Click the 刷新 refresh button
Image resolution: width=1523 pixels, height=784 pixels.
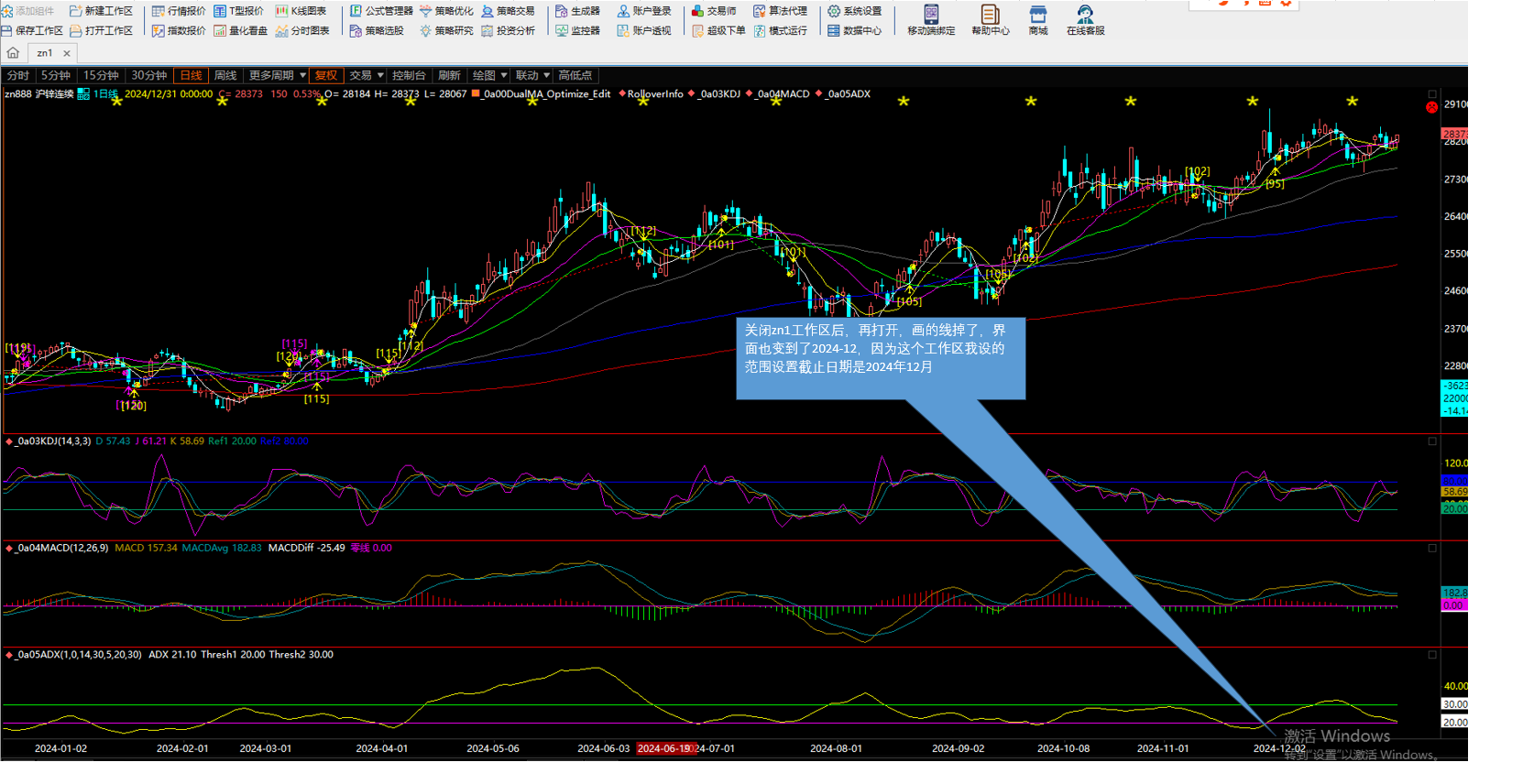click(449, 75)
